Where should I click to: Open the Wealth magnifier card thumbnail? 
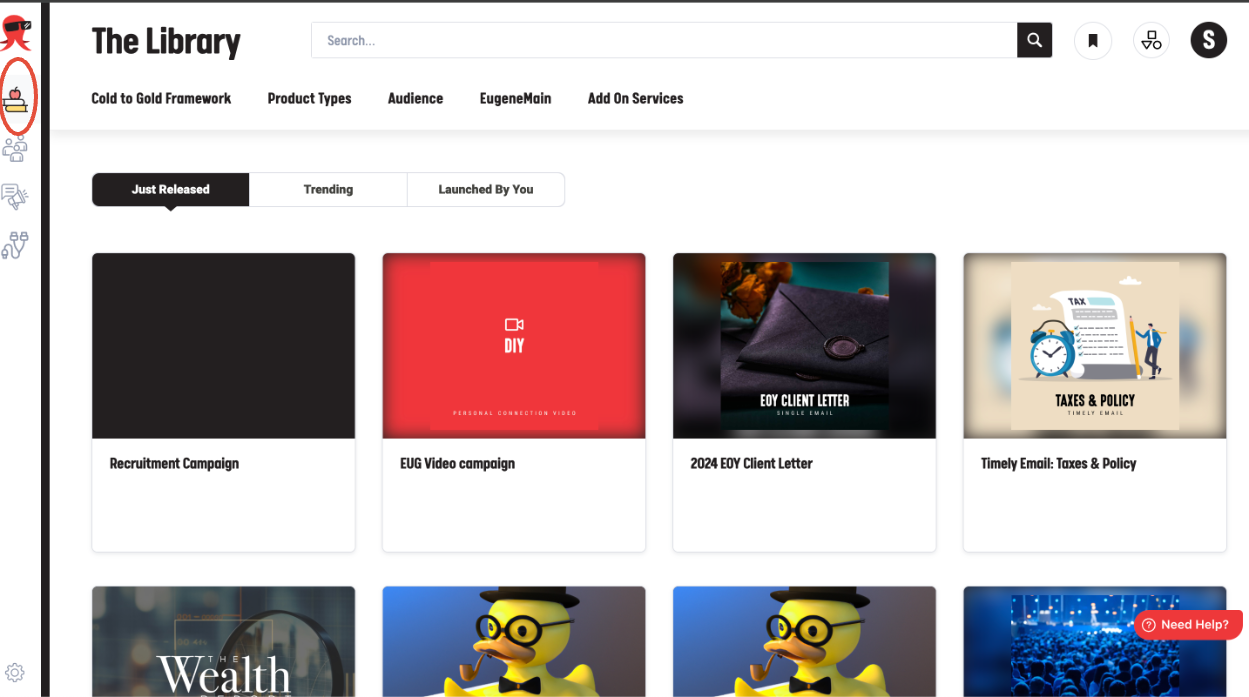click(223, 642)
